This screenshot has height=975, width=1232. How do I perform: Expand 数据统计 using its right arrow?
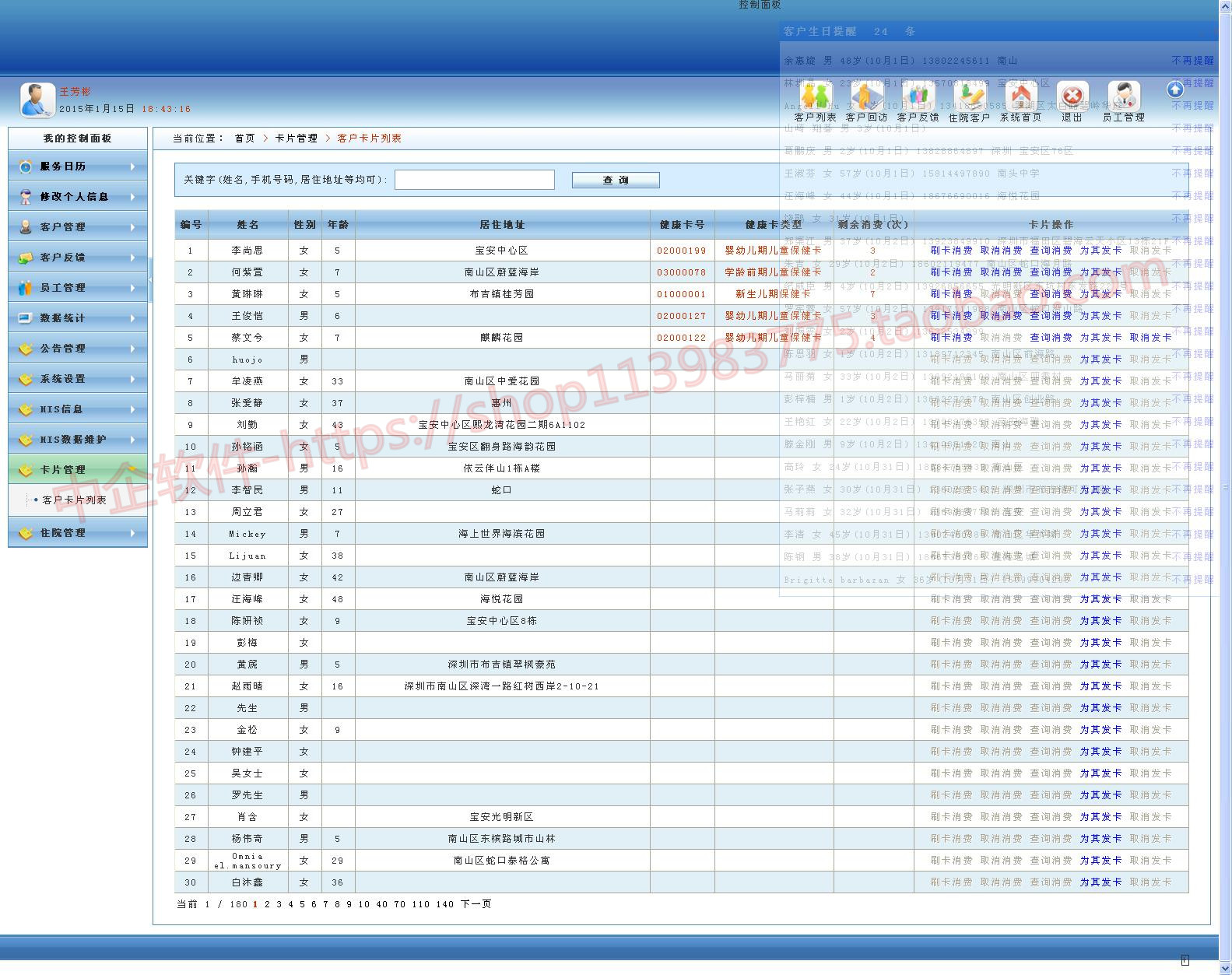(133, 318)
